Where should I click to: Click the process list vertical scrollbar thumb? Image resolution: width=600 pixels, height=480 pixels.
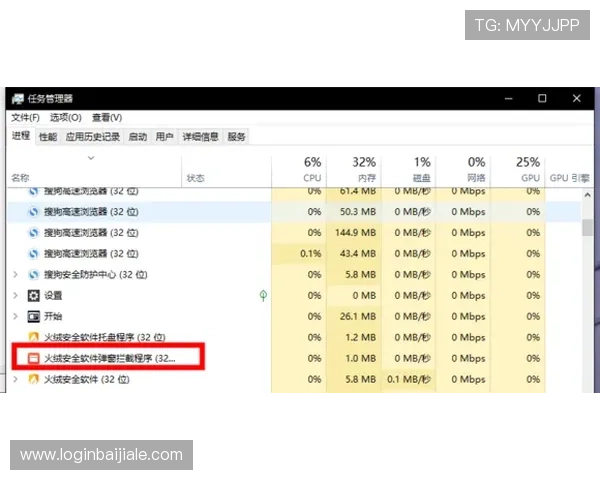click(x=587, y=227)
